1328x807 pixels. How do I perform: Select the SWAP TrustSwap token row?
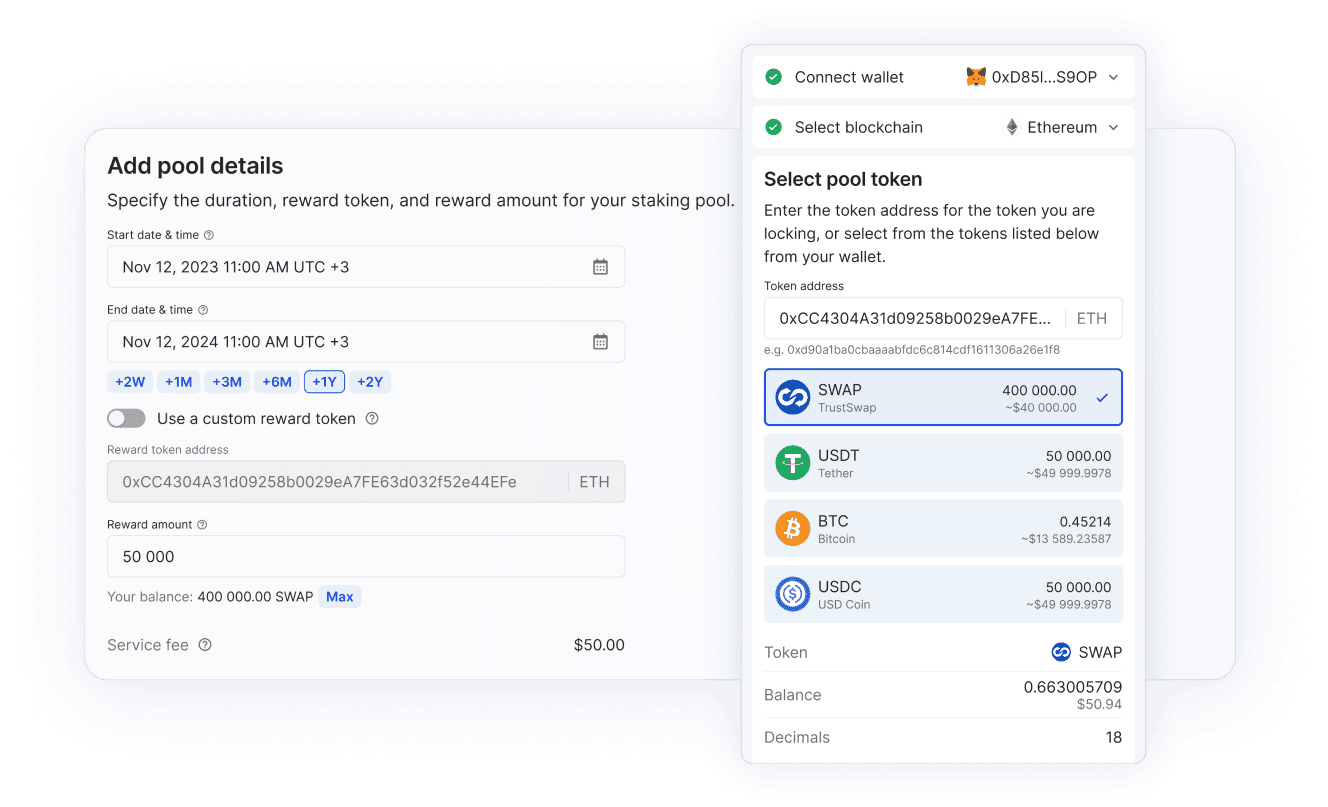(x=943, y=397)
